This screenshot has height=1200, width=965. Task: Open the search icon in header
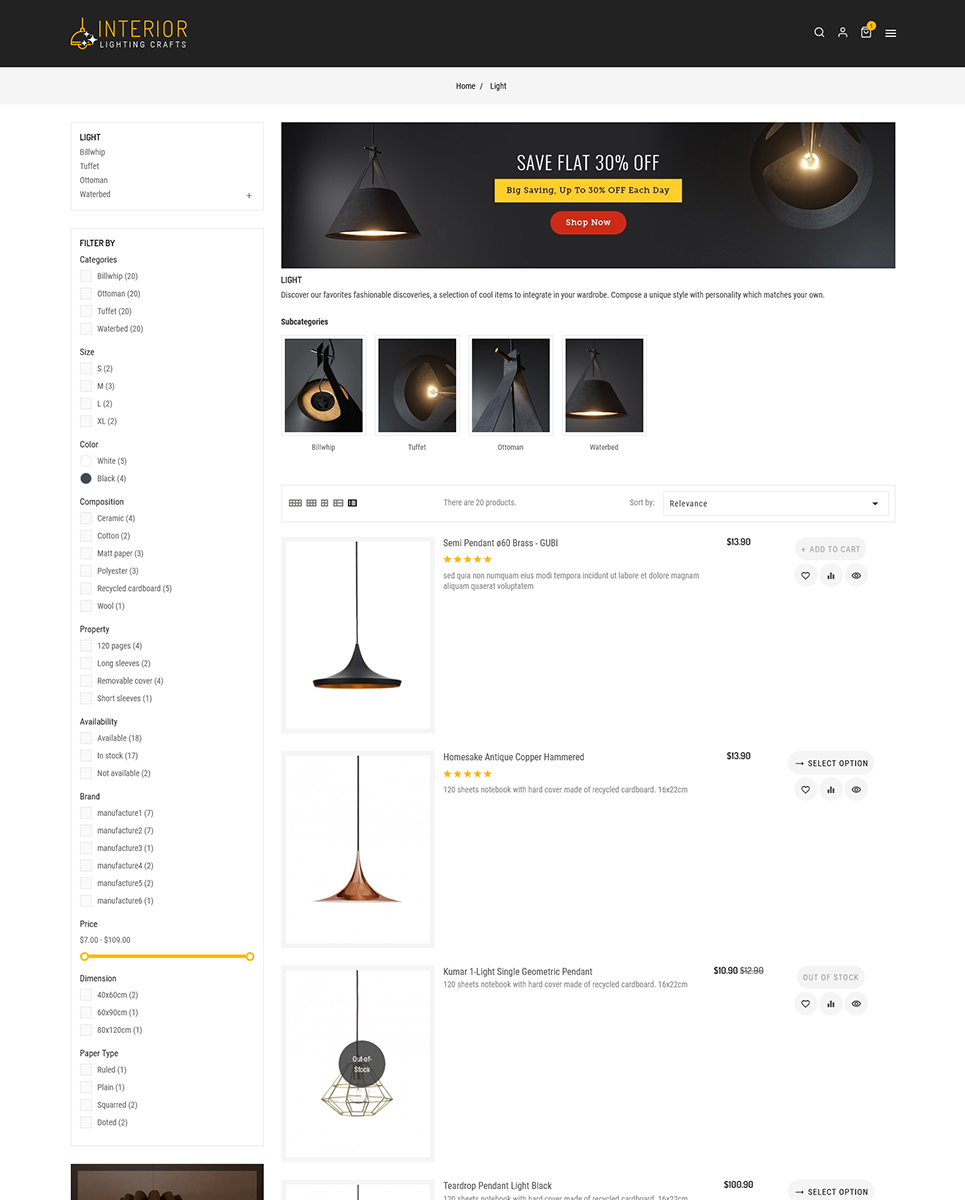tap(819, 33)
